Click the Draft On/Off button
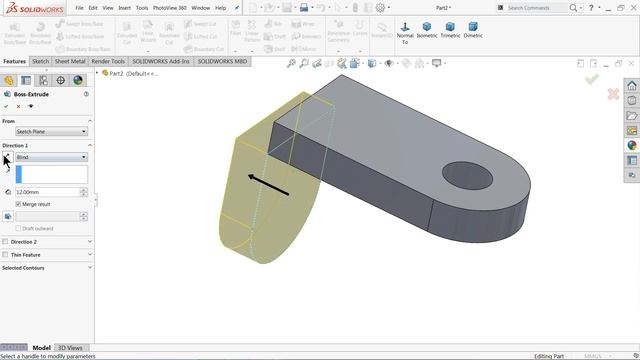The image size is (640, 360). 8,216
